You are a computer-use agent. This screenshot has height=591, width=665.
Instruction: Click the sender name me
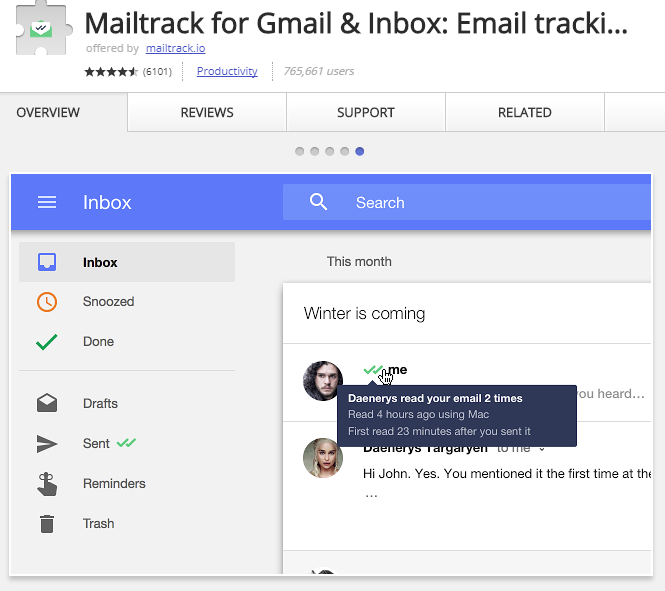(398, 370)
